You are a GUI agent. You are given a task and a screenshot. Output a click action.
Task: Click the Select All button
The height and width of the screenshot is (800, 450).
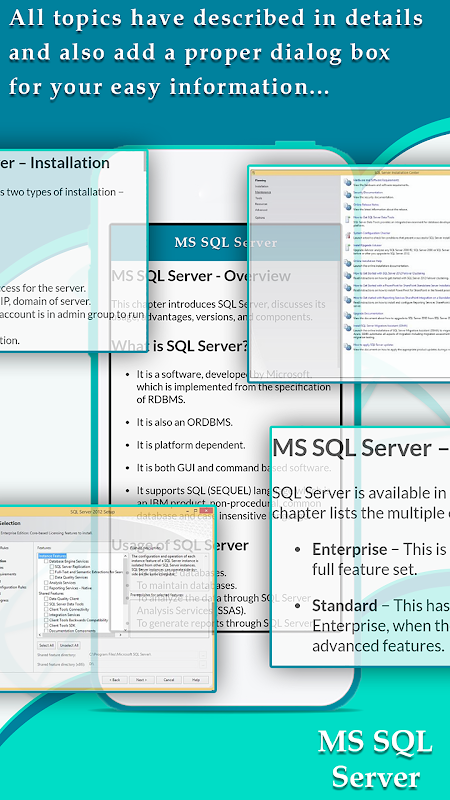pos(46,645)
